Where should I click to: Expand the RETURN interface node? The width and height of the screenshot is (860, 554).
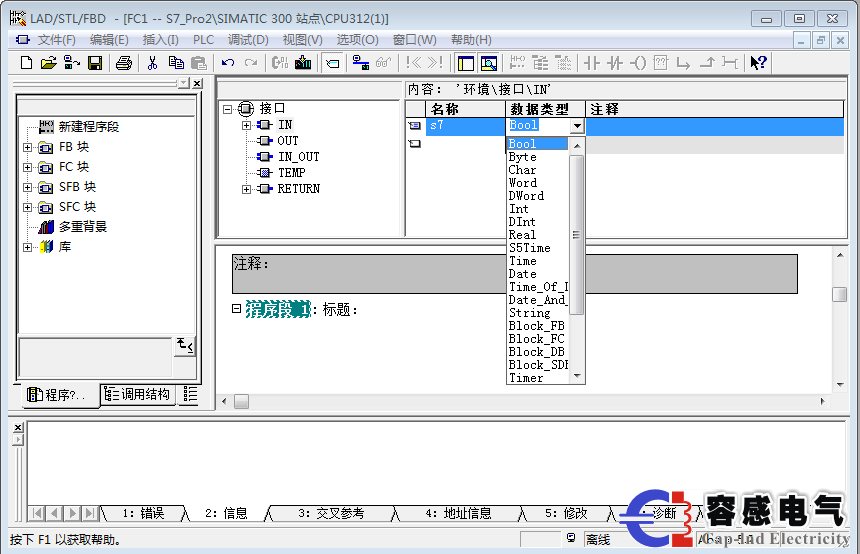pyautogui.click(x=246, y=189)
